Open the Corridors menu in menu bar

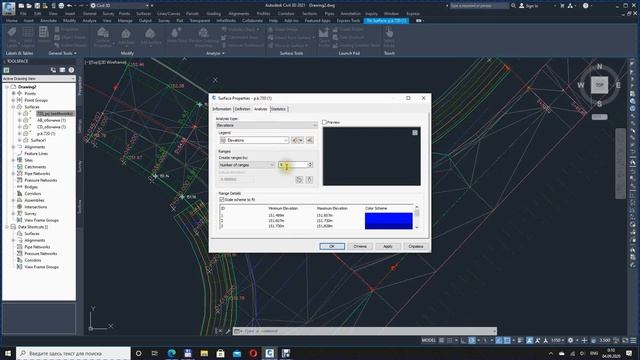click(x=286, y=13)
